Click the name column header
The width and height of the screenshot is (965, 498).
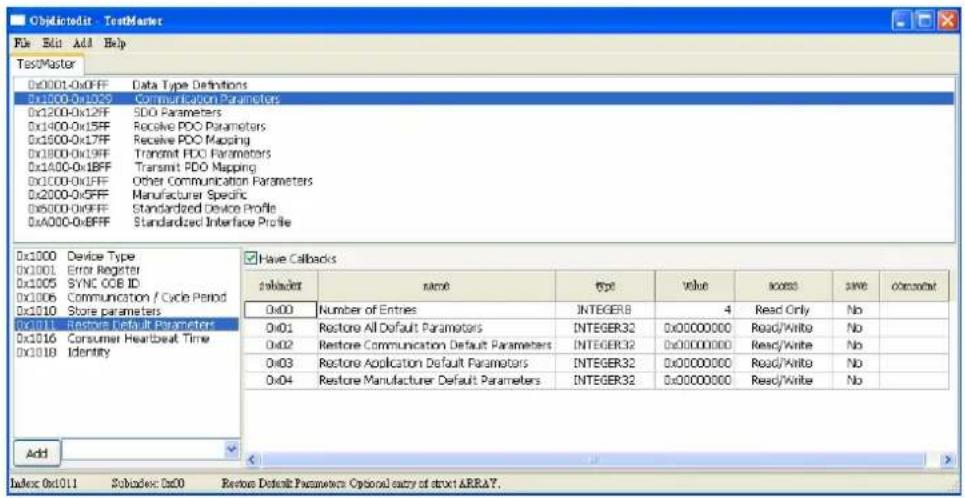pyautogui.click(x=436, y=286)
